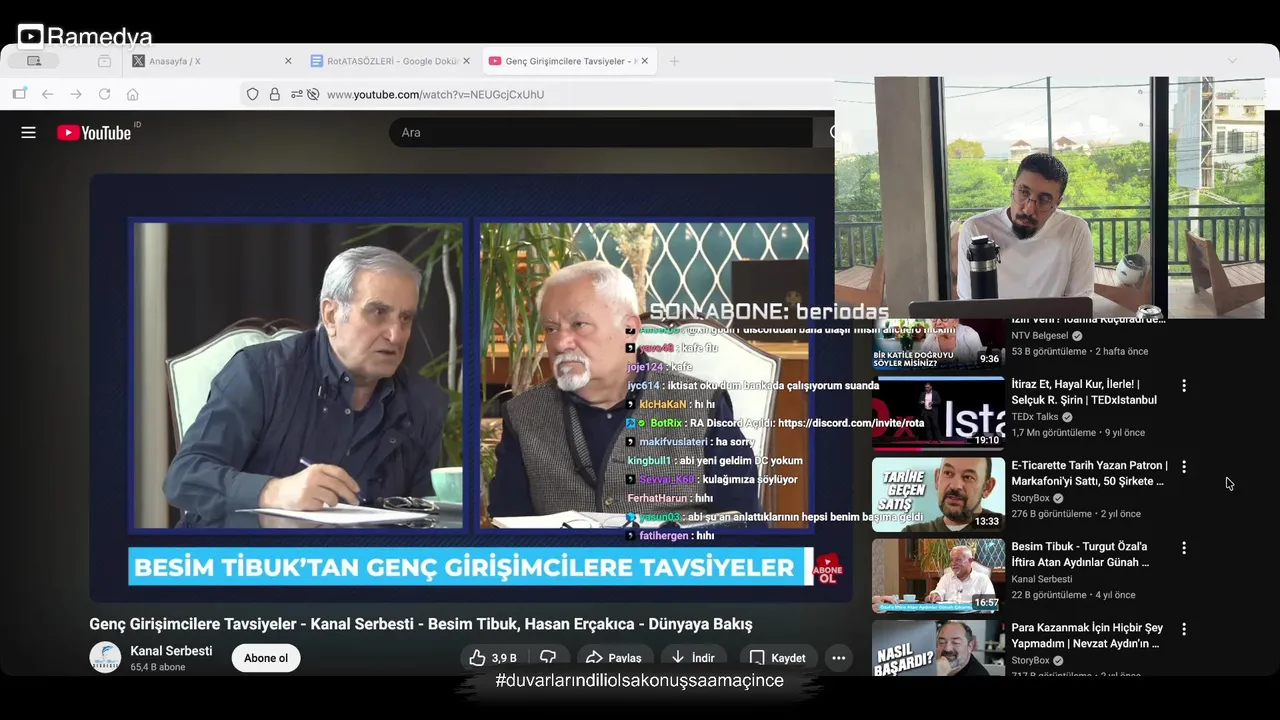The height and width of the screenshot is (720, 1280).
Task: Reload the page with the refresh icon
Action: tap(104, 94)
